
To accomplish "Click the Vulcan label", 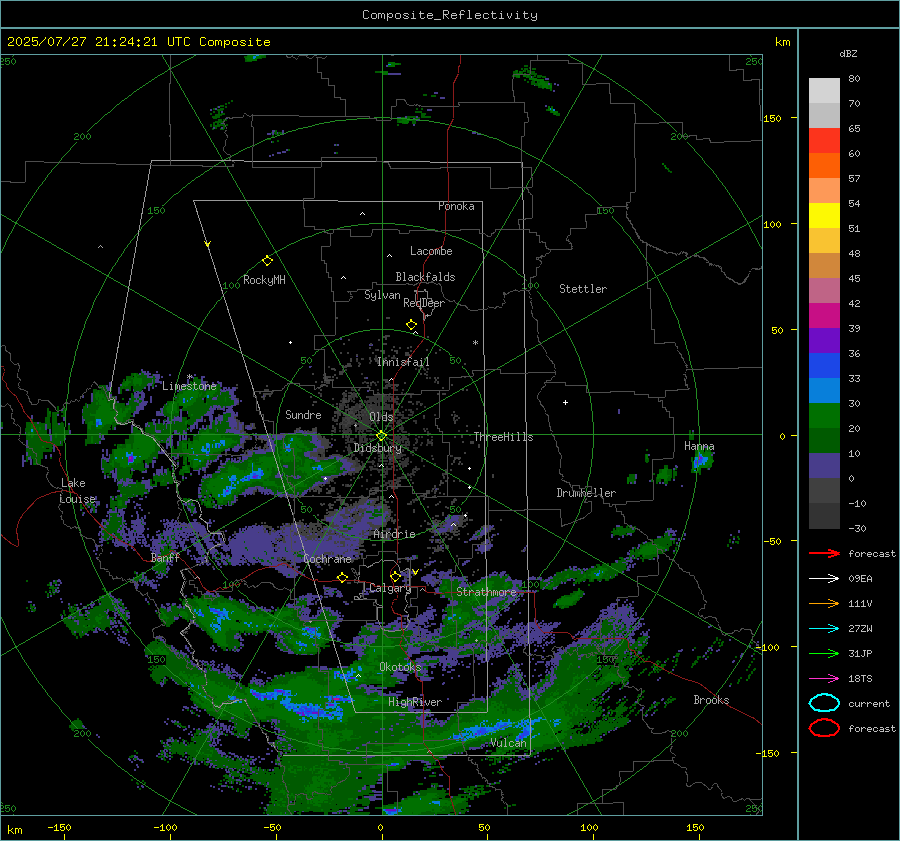I will coord(508,743).
